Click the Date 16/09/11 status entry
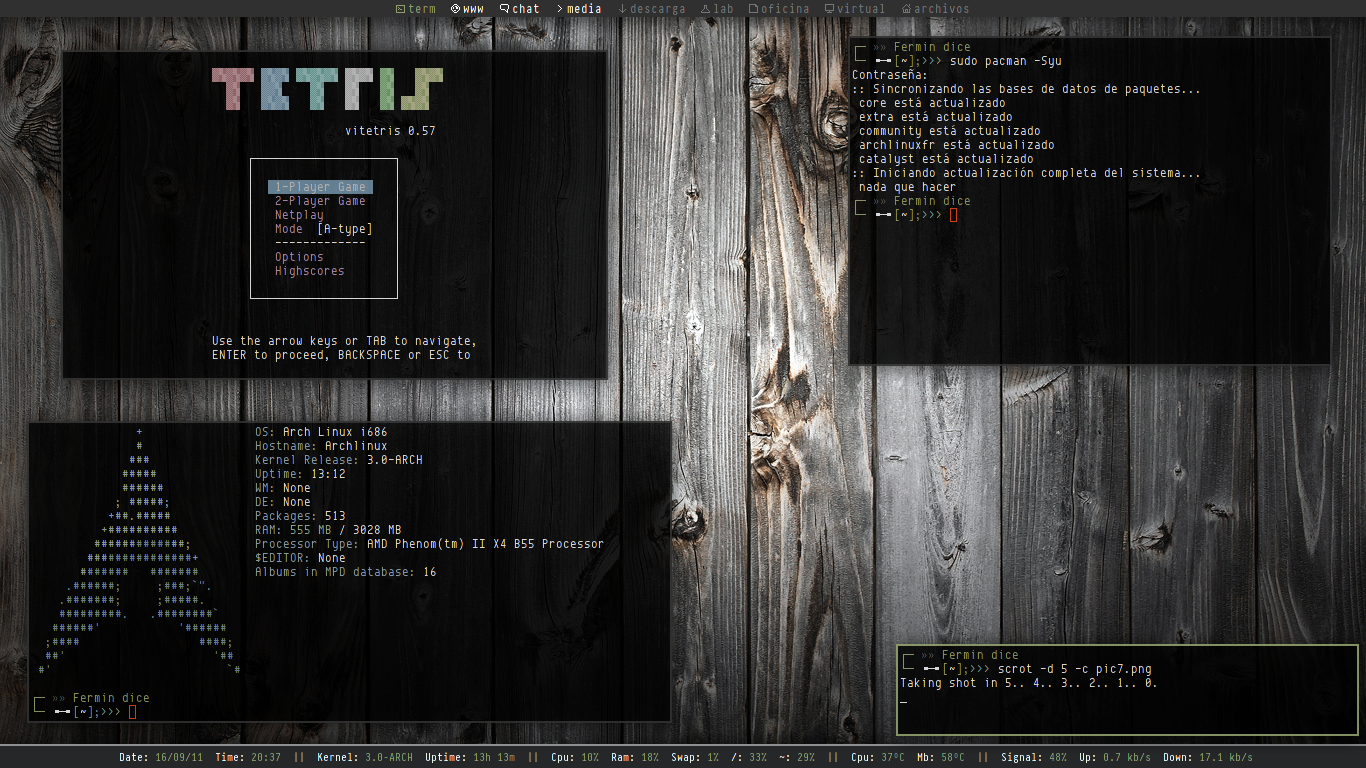The width and height of the screenshot is (1366, 768). click(161, 757)
